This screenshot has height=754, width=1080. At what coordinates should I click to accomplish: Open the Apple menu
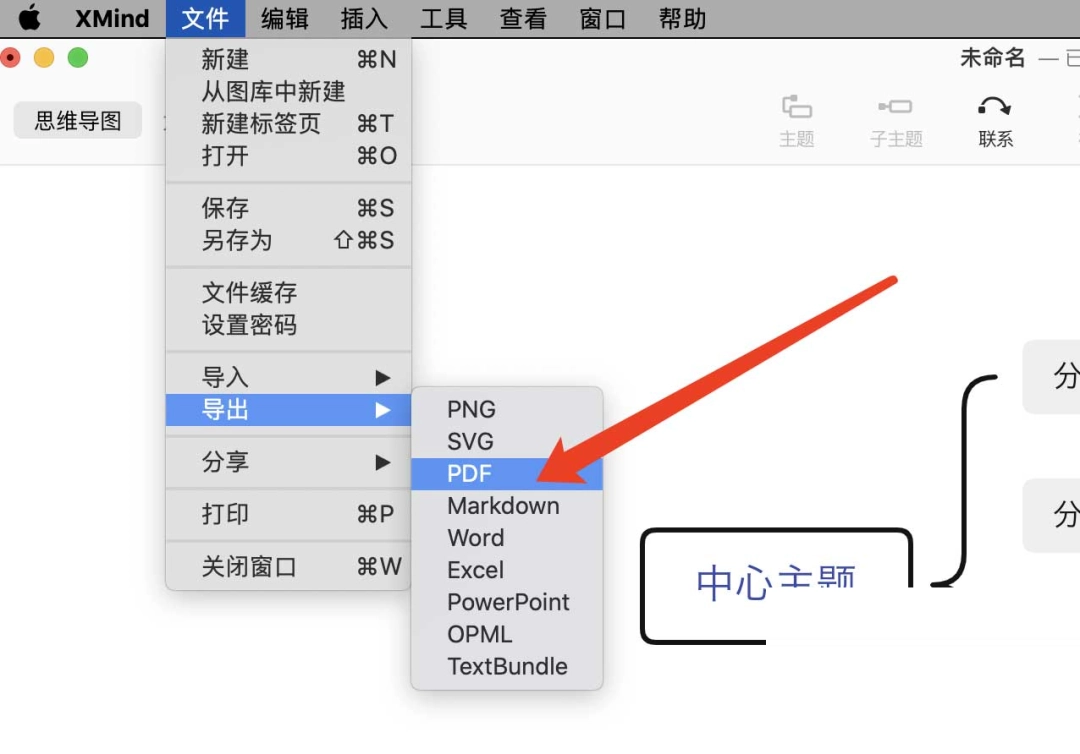pyautogui.click(x=29, y=18)
